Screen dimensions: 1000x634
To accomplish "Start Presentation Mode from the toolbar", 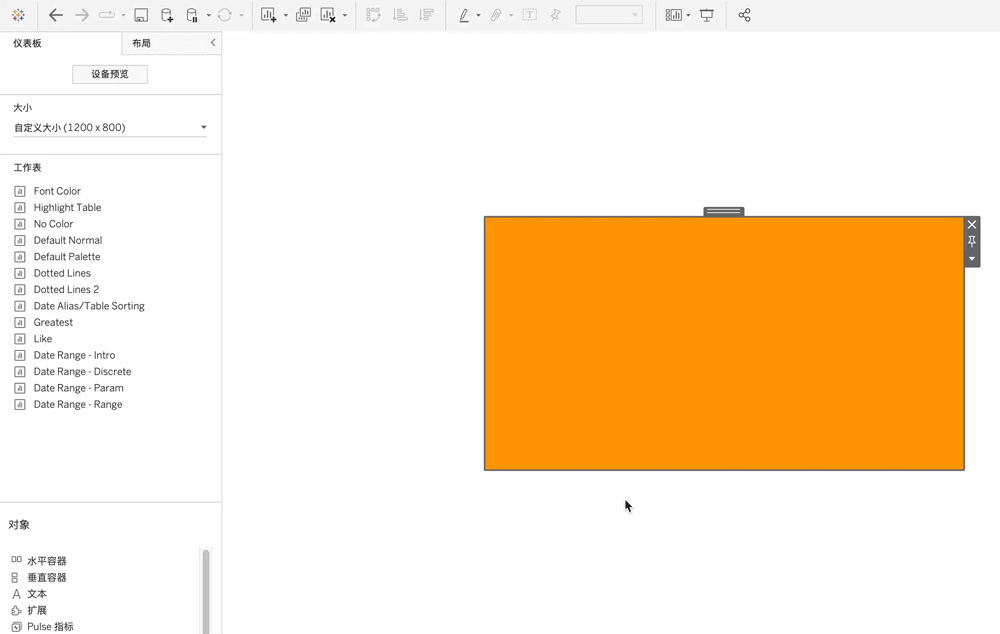I will coord(707,15).
